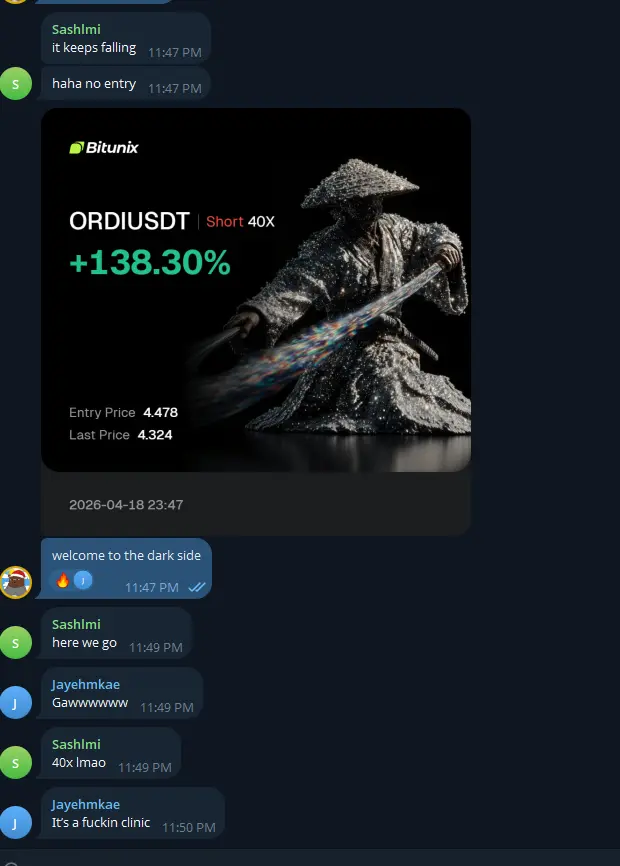Click Sashlmi sender name above 'here we go'
This screenshot has height=866, width=620.
pyautogui.click(x=76, y=625)
